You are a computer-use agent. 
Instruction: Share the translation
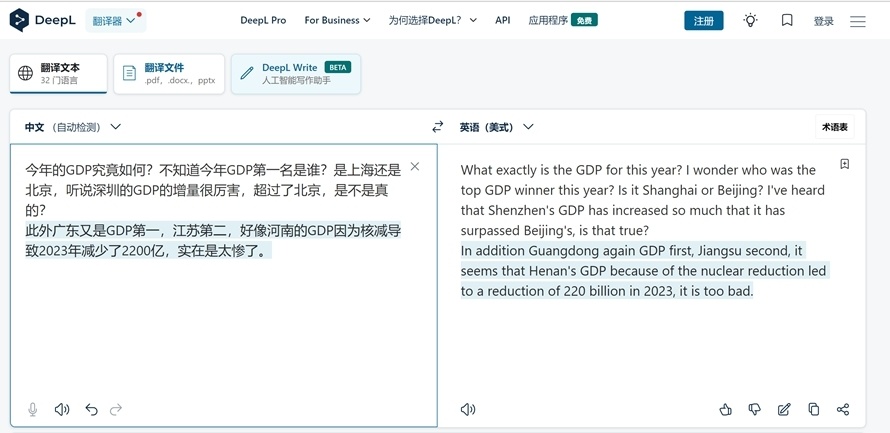point(843,409)
